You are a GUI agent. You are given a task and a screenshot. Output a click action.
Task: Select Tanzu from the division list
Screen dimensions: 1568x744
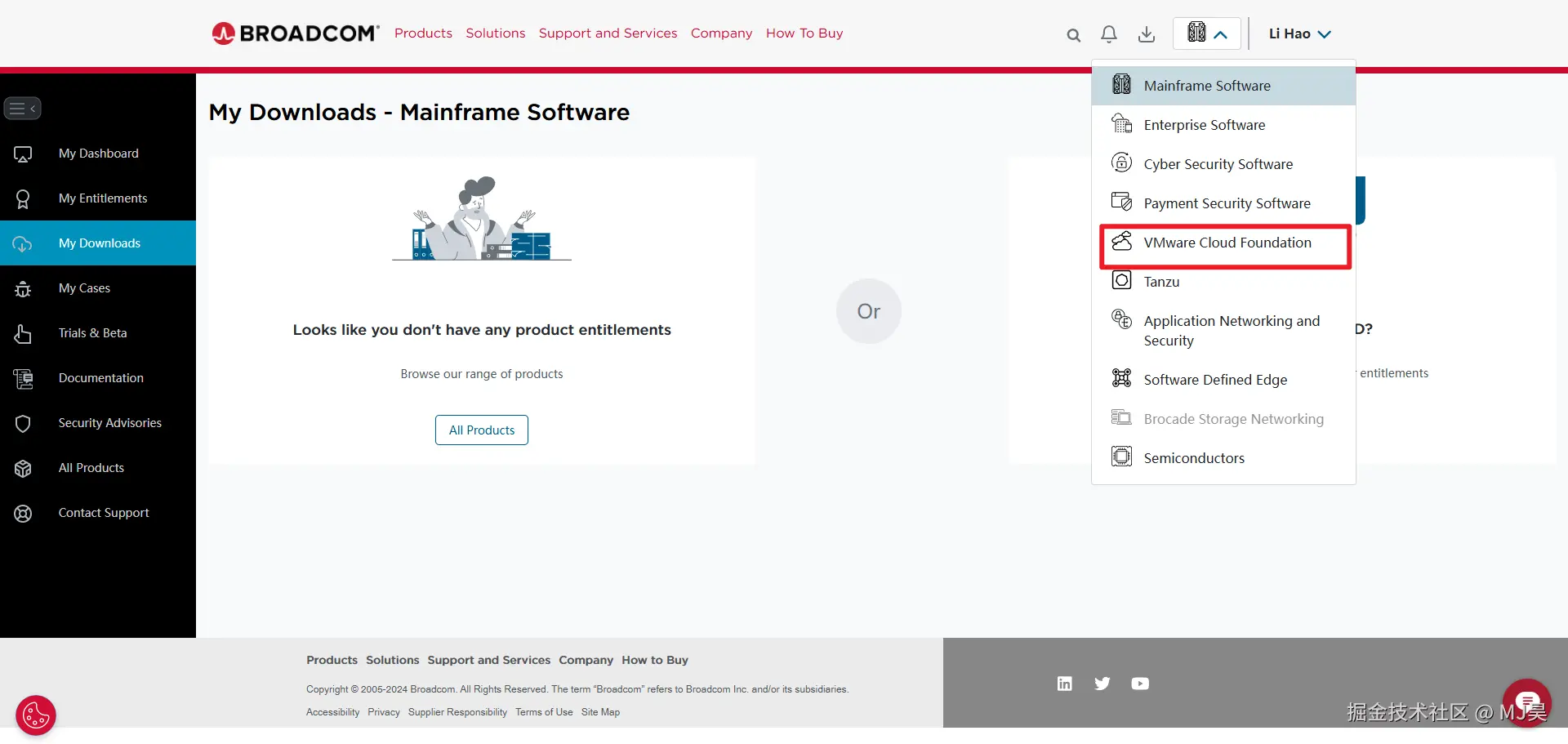click(1223, 282)
